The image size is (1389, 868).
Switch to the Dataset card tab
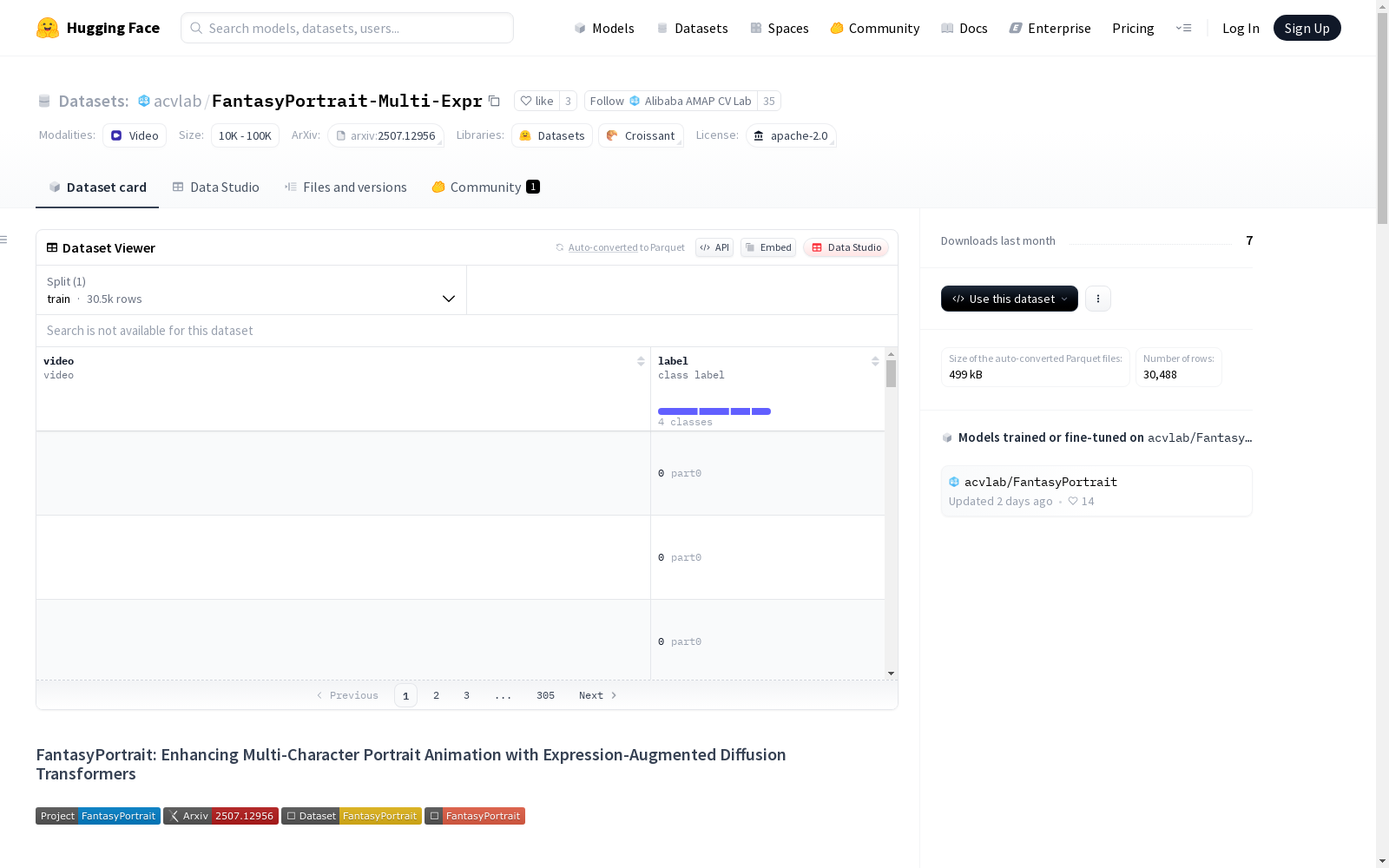coord(97,187)
